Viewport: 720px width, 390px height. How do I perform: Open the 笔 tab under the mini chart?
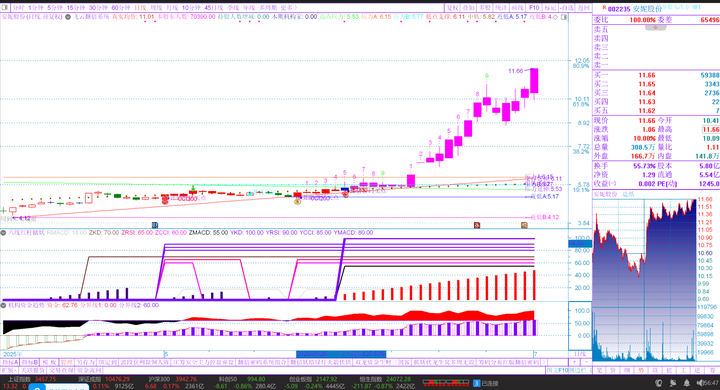coord(599,370)
